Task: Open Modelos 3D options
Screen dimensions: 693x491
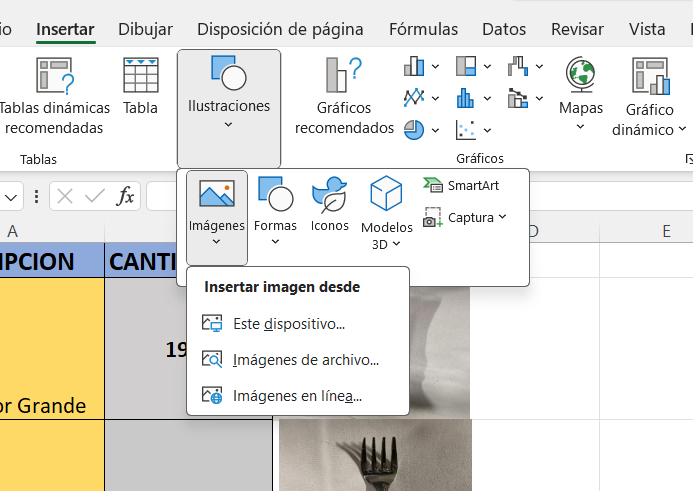Action: pyautogui.click(x=386, y=213)
